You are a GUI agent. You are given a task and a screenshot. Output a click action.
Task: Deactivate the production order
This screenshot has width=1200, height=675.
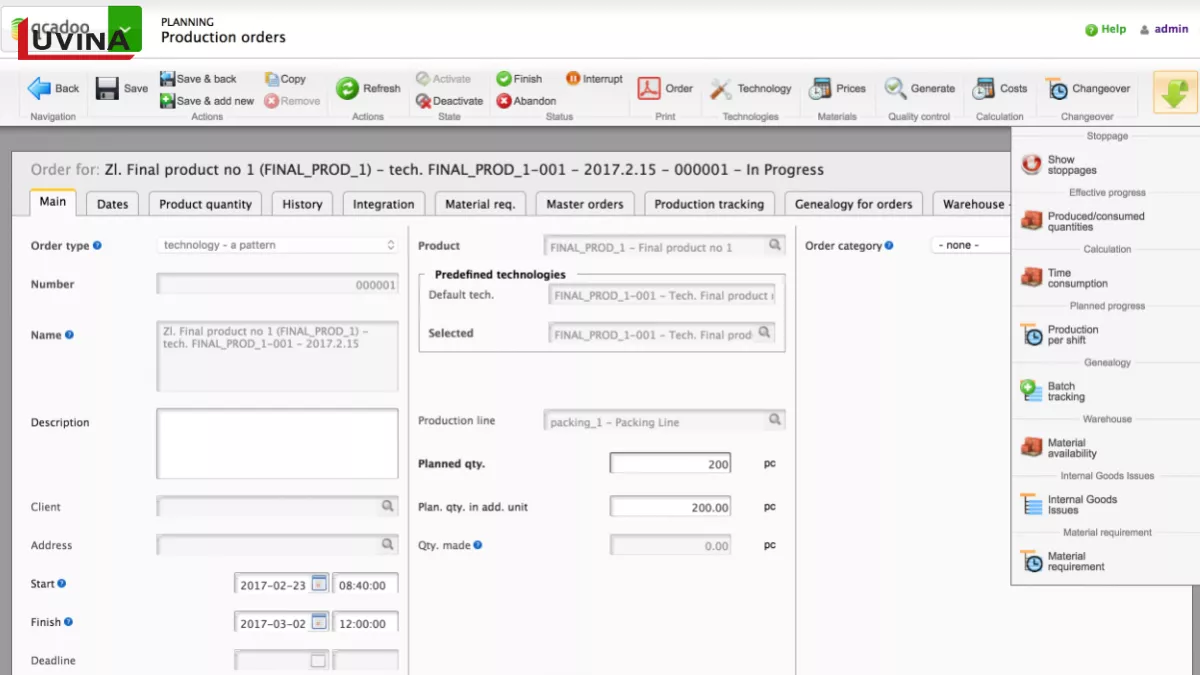click(x=448, y=100)
